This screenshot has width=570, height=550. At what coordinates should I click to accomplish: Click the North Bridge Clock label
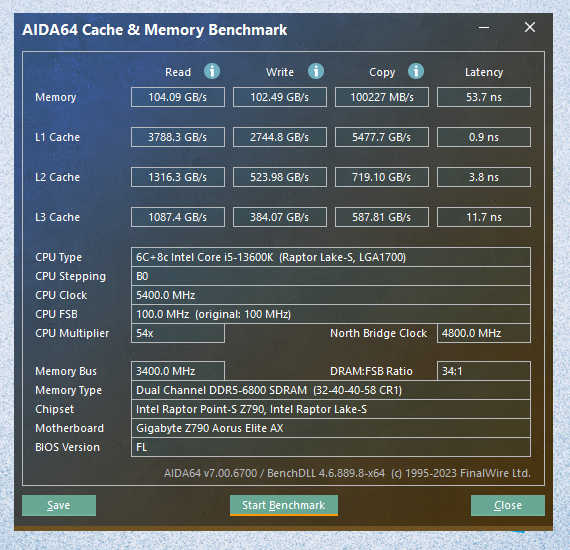point(378,333)
